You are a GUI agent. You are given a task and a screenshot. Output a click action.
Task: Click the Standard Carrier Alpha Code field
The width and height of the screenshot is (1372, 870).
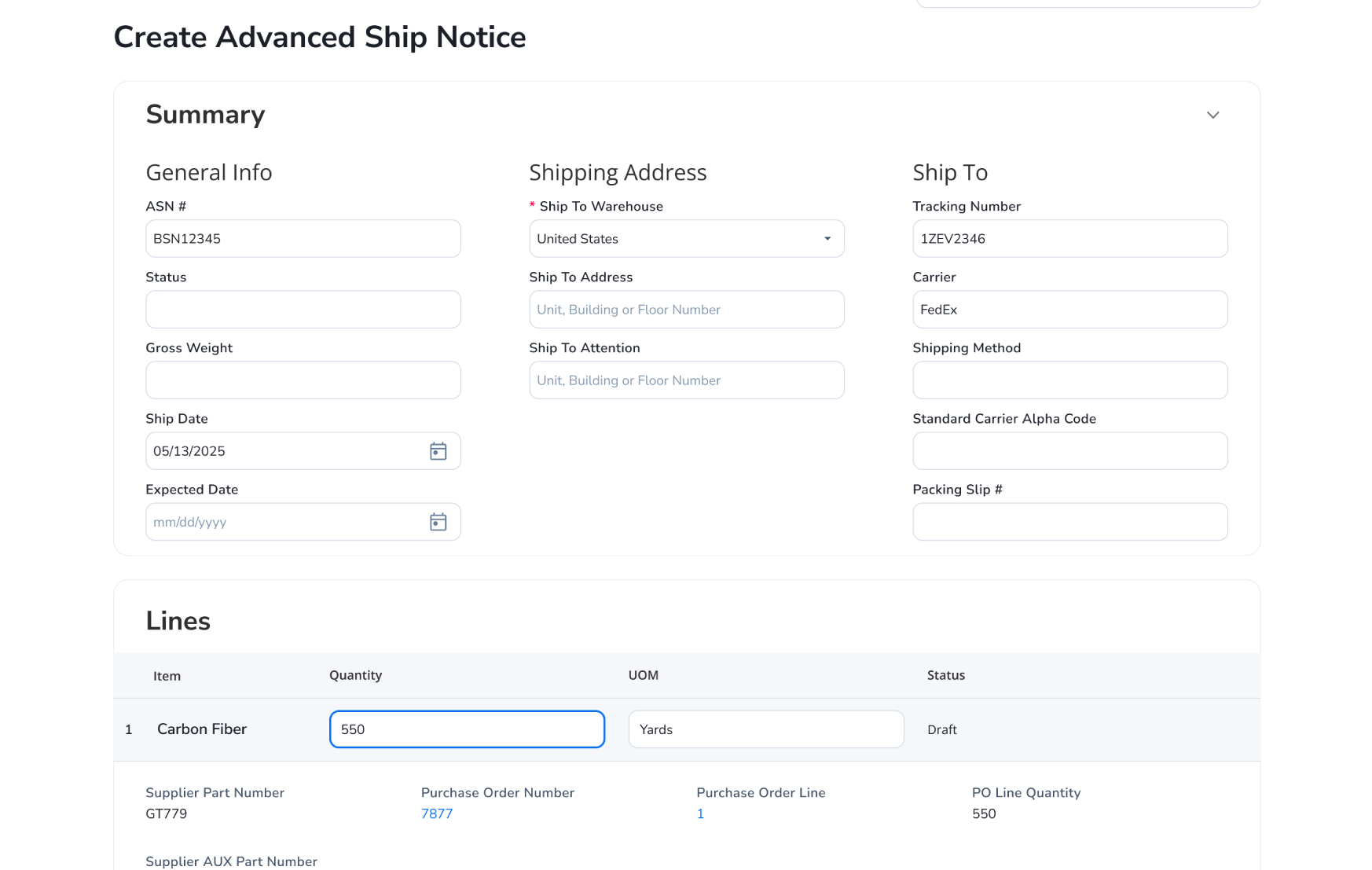(1069, 451)
